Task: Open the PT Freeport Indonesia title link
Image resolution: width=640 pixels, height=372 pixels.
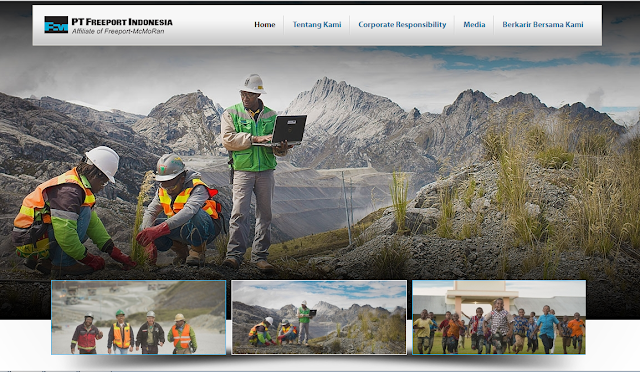Action: pyautogui.click(x=122, y=22)
